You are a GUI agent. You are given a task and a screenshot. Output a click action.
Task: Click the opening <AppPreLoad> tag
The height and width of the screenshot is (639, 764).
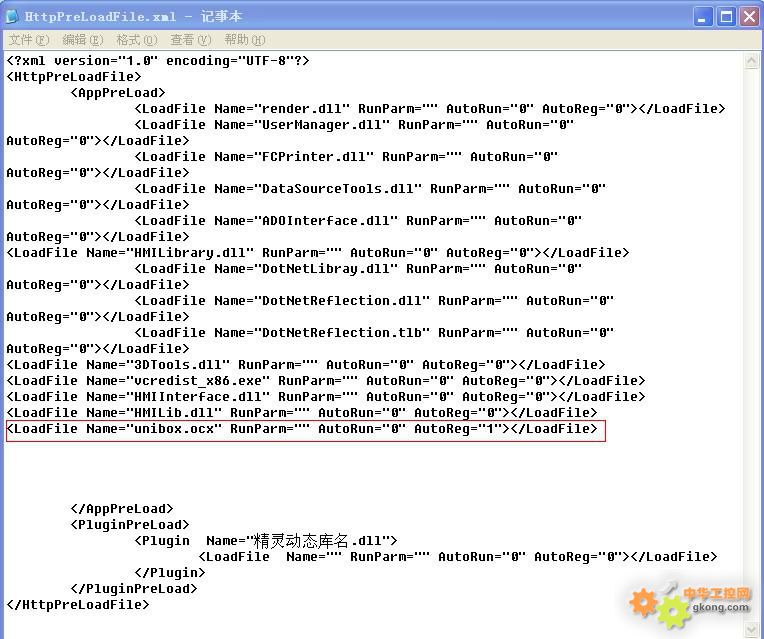point(118,93)
